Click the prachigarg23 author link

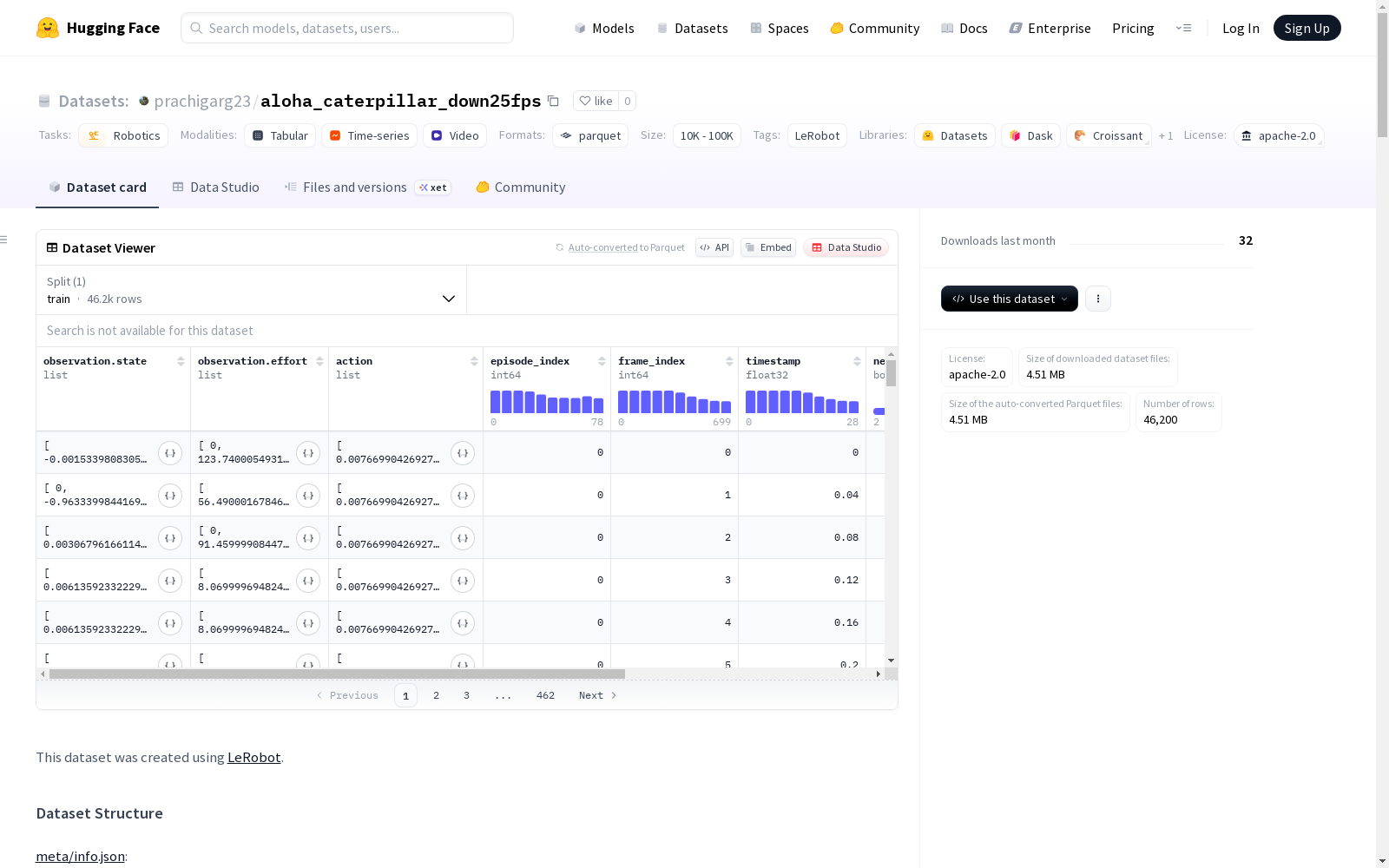(x=202, y=101)
